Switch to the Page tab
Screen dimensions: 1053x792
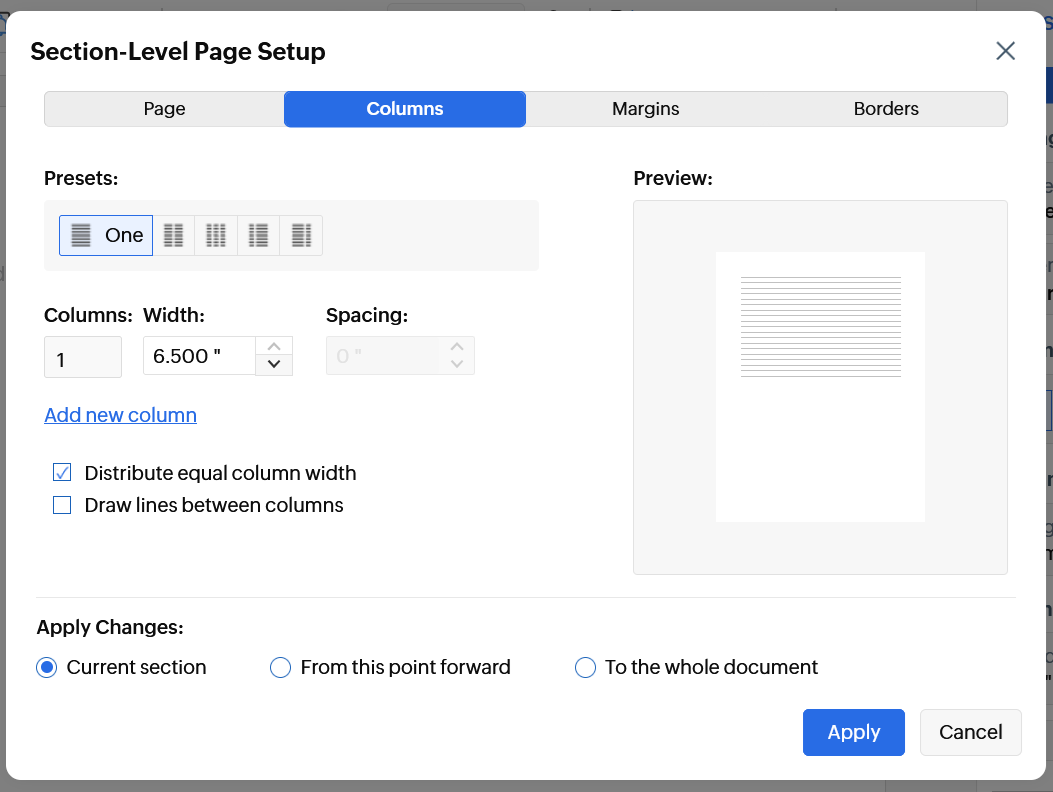coord(164,109)
